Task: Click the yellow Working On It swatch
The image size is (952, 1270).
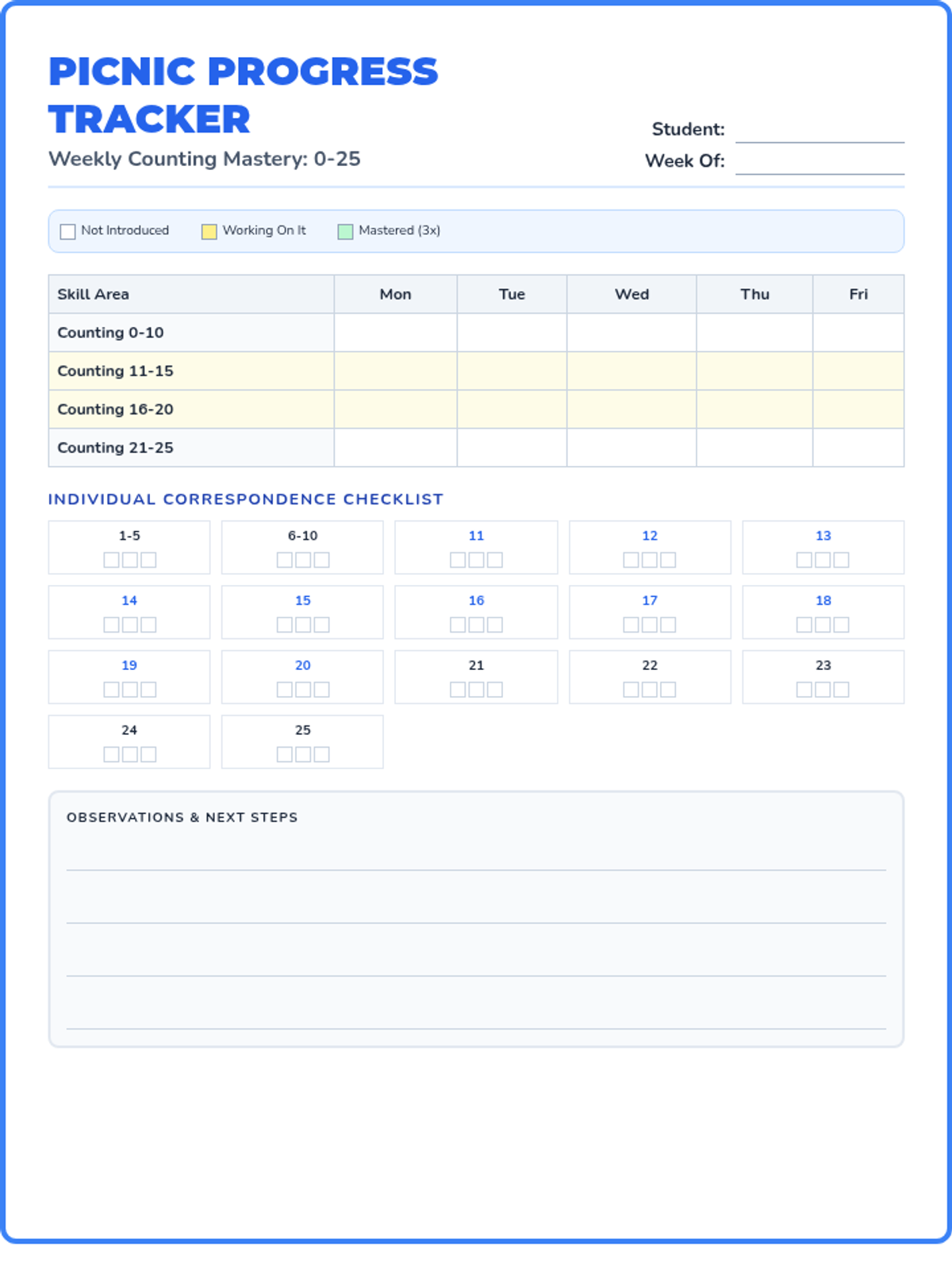Action: point(209,232)
